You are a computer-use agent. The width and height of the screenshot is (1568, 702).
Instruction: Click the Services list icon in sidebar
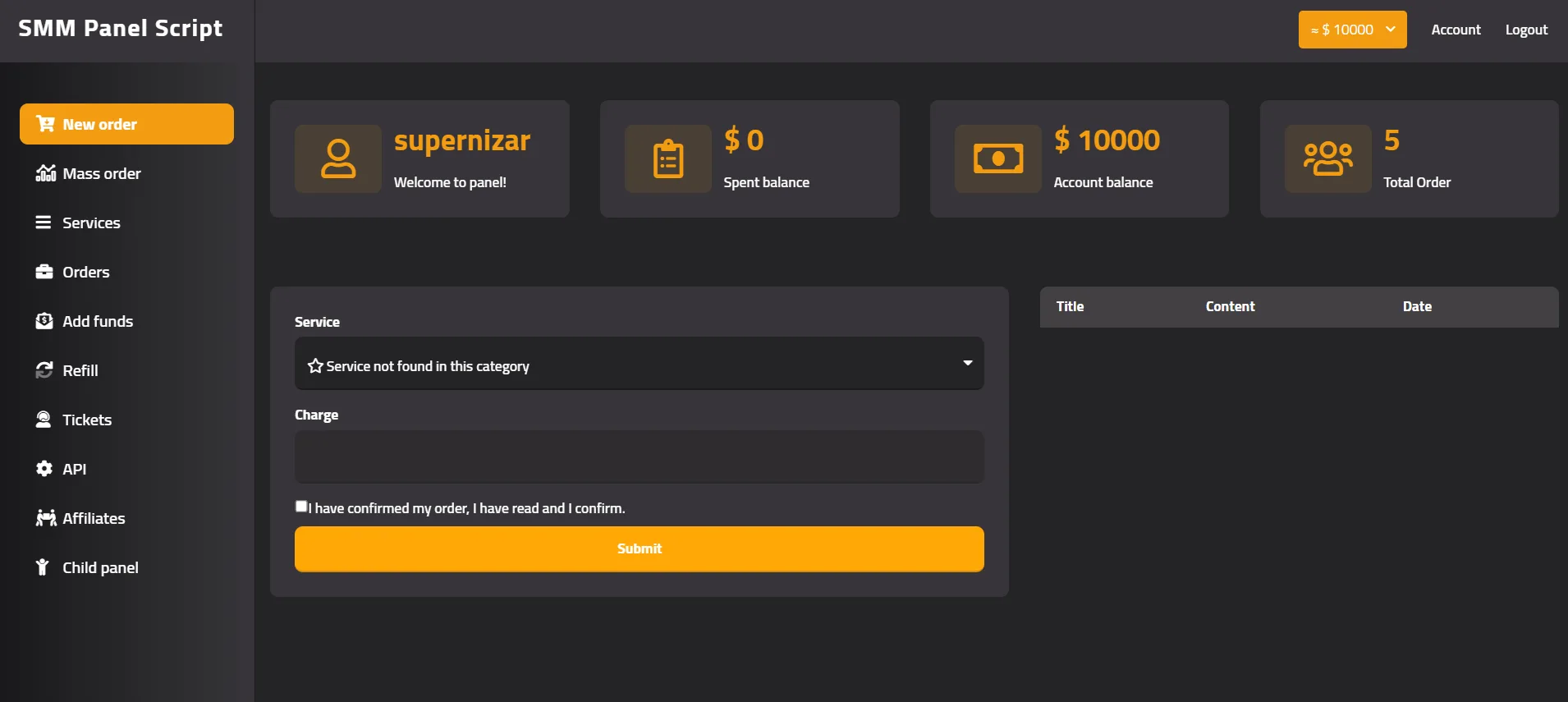44,223
